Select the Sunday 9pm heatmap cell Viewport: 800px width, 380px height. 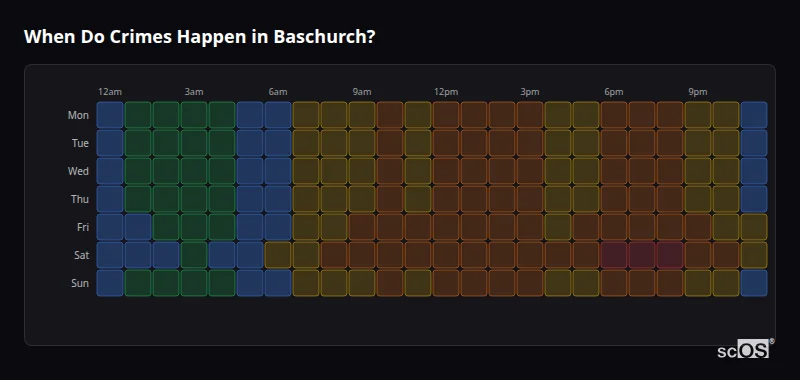click(698, 283)
